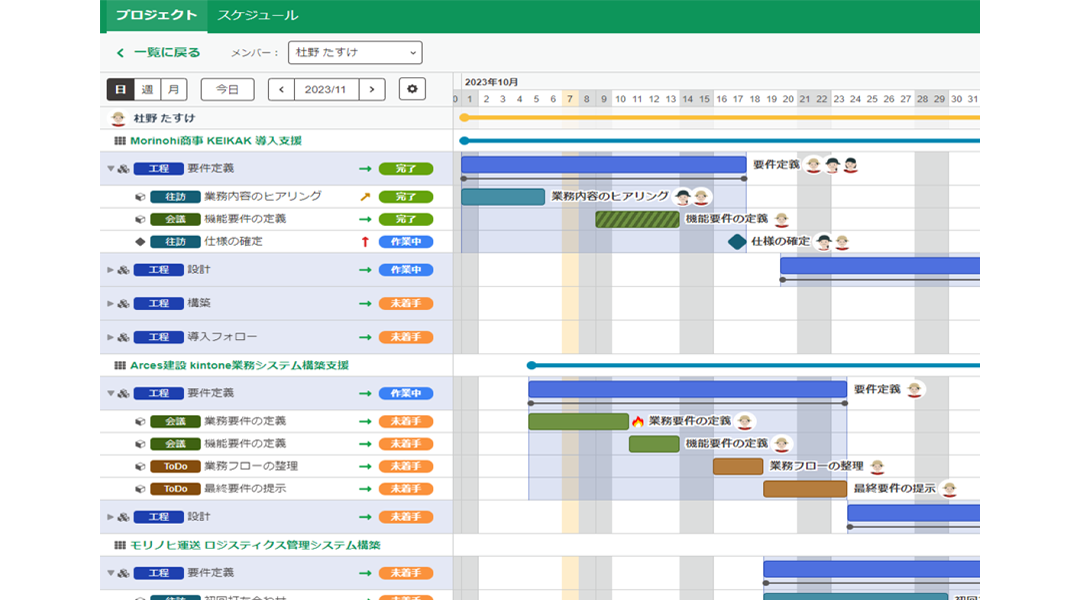The height and width of the screenshot is (600, 1080).
Task: Click the grid icon next to Morinohi商事 project
Action: pyautogui.click(x=119, y=141)
